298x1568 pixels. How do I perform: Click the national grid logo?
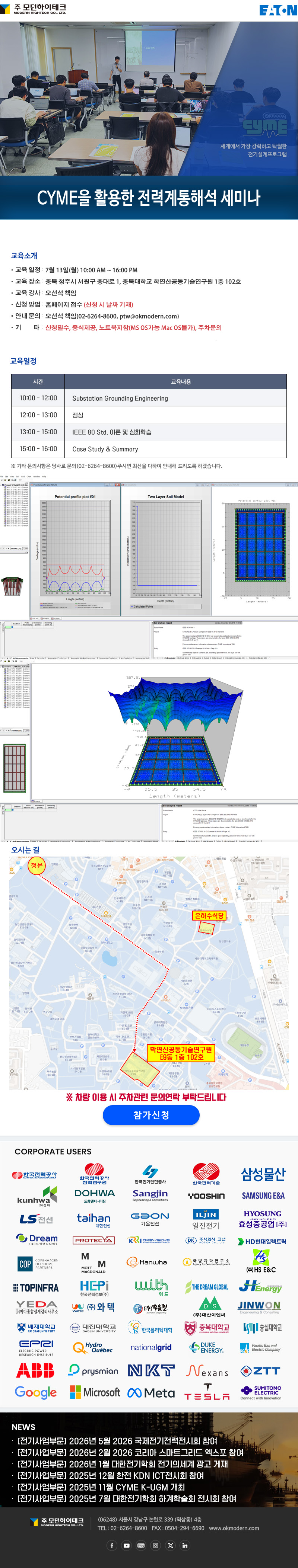coord(151,1347)
